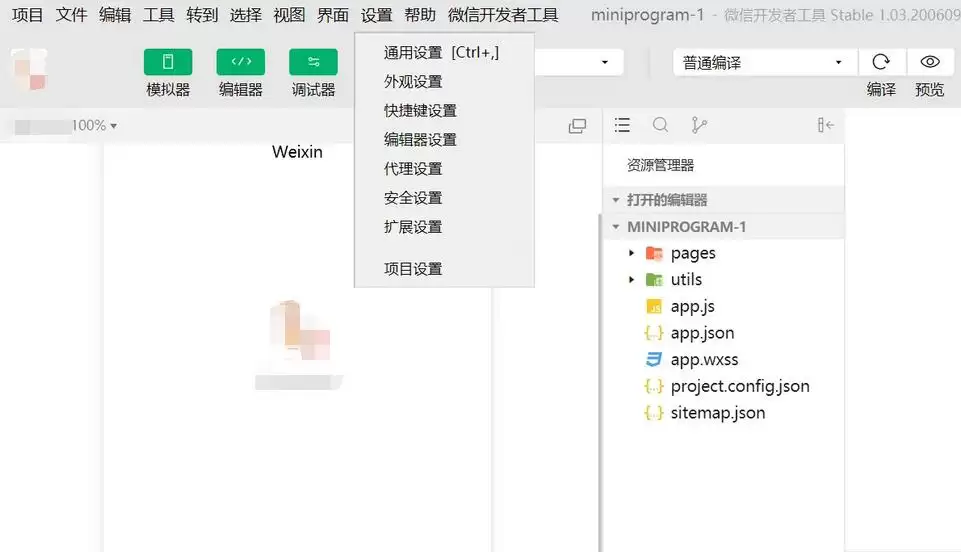Open the 界面 menu
Image resolution: width=961 pixels, height=552 pixels.
tap(332, 15)
